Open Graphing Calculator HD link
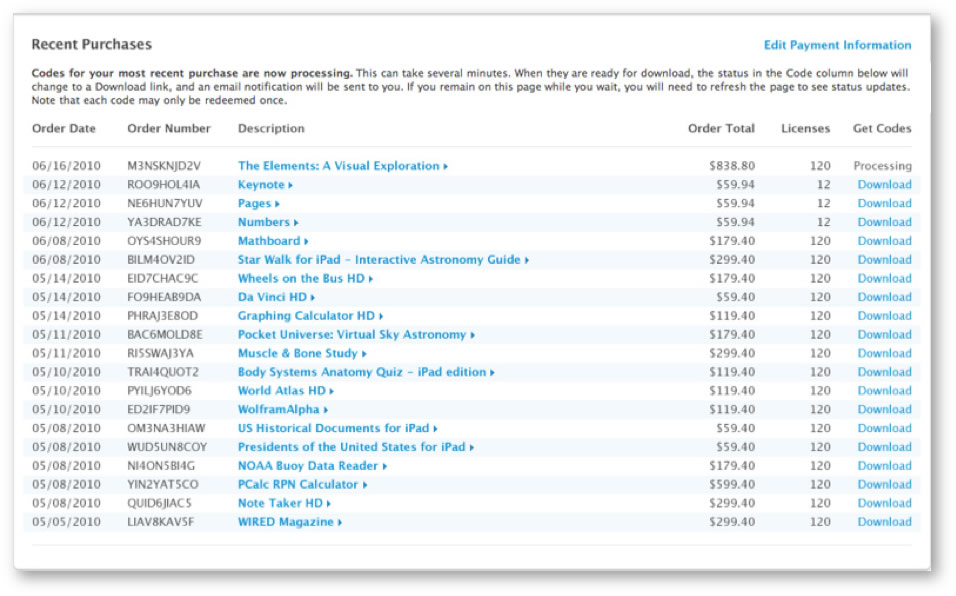The height and width of the screenshot is (596, 956). pos(310,316)
